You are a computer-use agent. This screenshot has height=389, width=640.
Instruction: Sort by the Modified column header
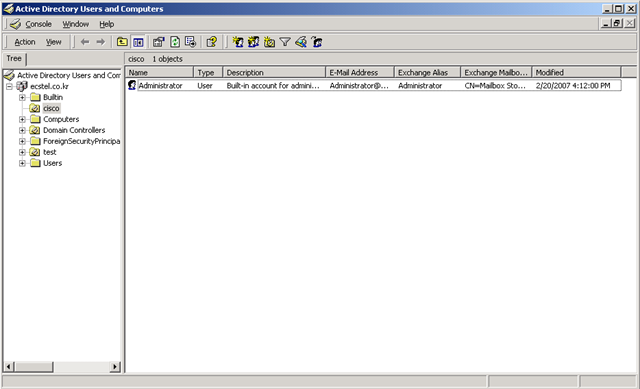tap(576, 73)
